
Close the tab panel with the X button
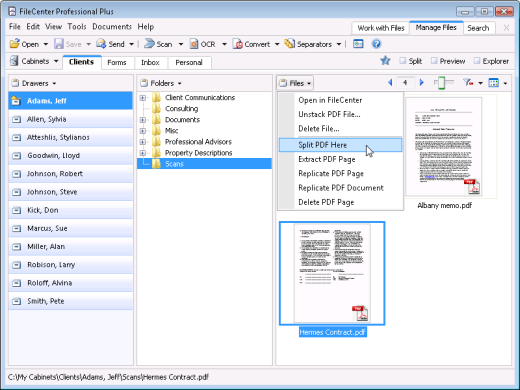click(506, 28)
